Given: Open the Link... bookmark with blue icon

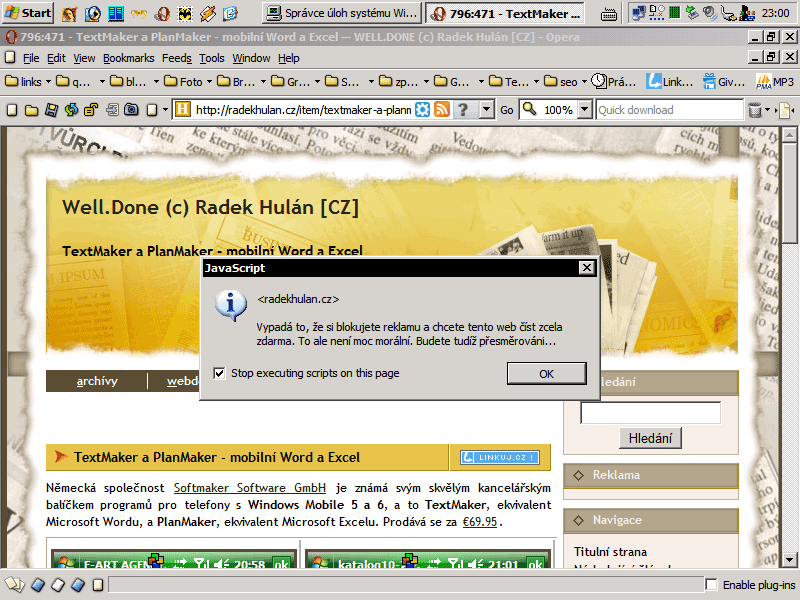Looking at the screenshot, I should [670, 82].
